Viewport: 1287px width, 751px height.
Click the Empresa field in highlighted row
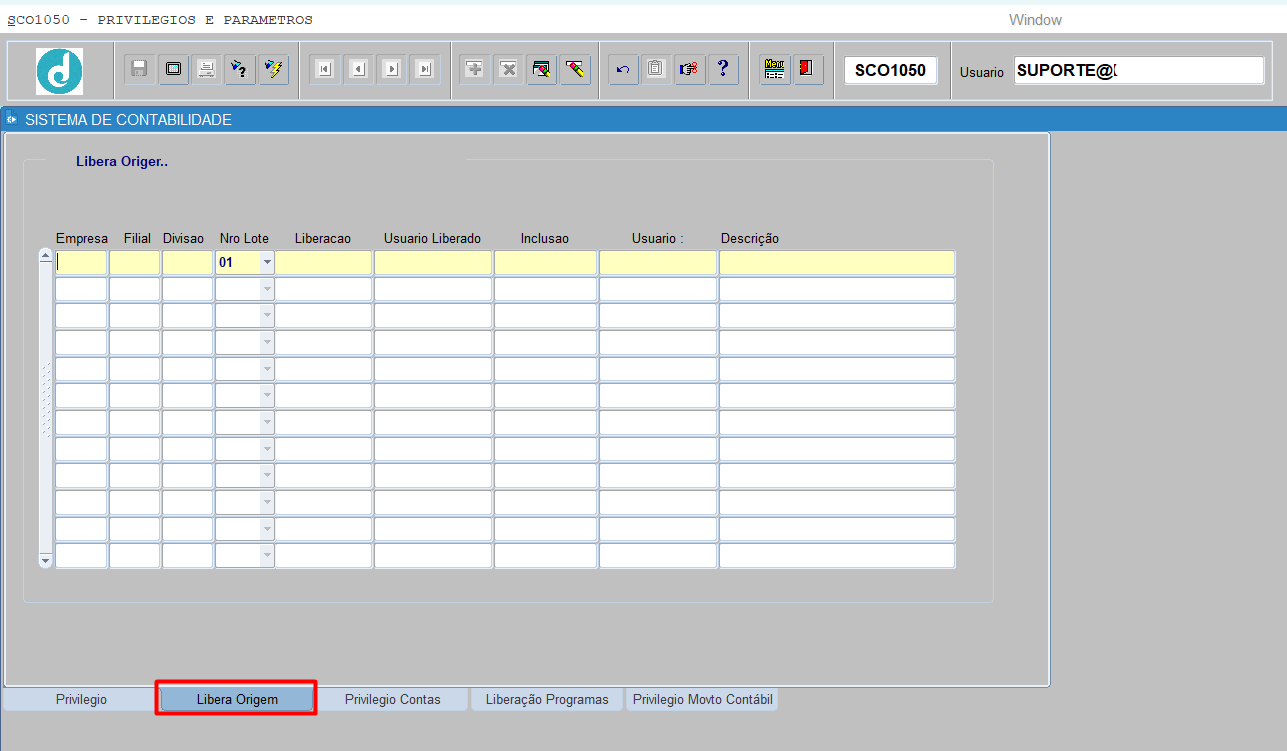click(x=81, y=262)
